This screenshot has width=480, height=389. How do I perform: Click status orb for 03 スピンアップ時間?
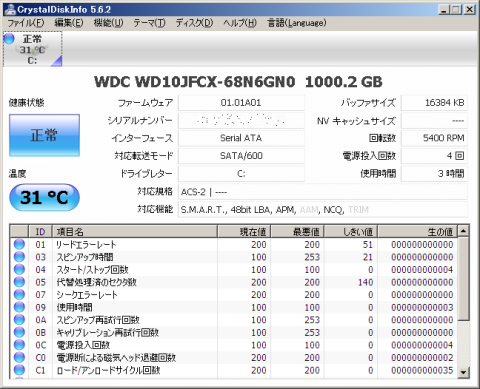pos(19,257)
